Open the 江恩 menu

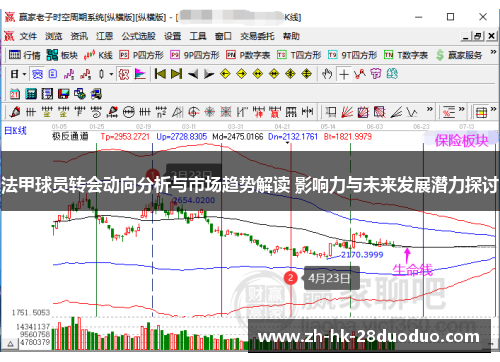point(104,36)
